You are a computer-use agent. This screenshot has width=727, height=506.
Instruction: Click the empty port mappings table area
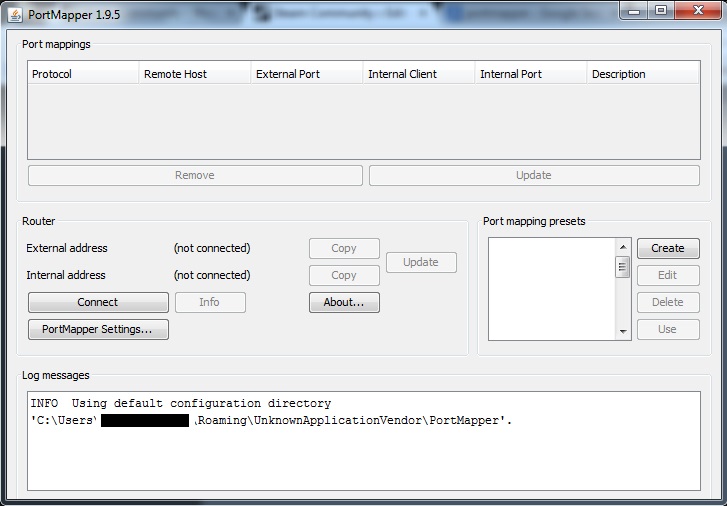coord(364,122)
